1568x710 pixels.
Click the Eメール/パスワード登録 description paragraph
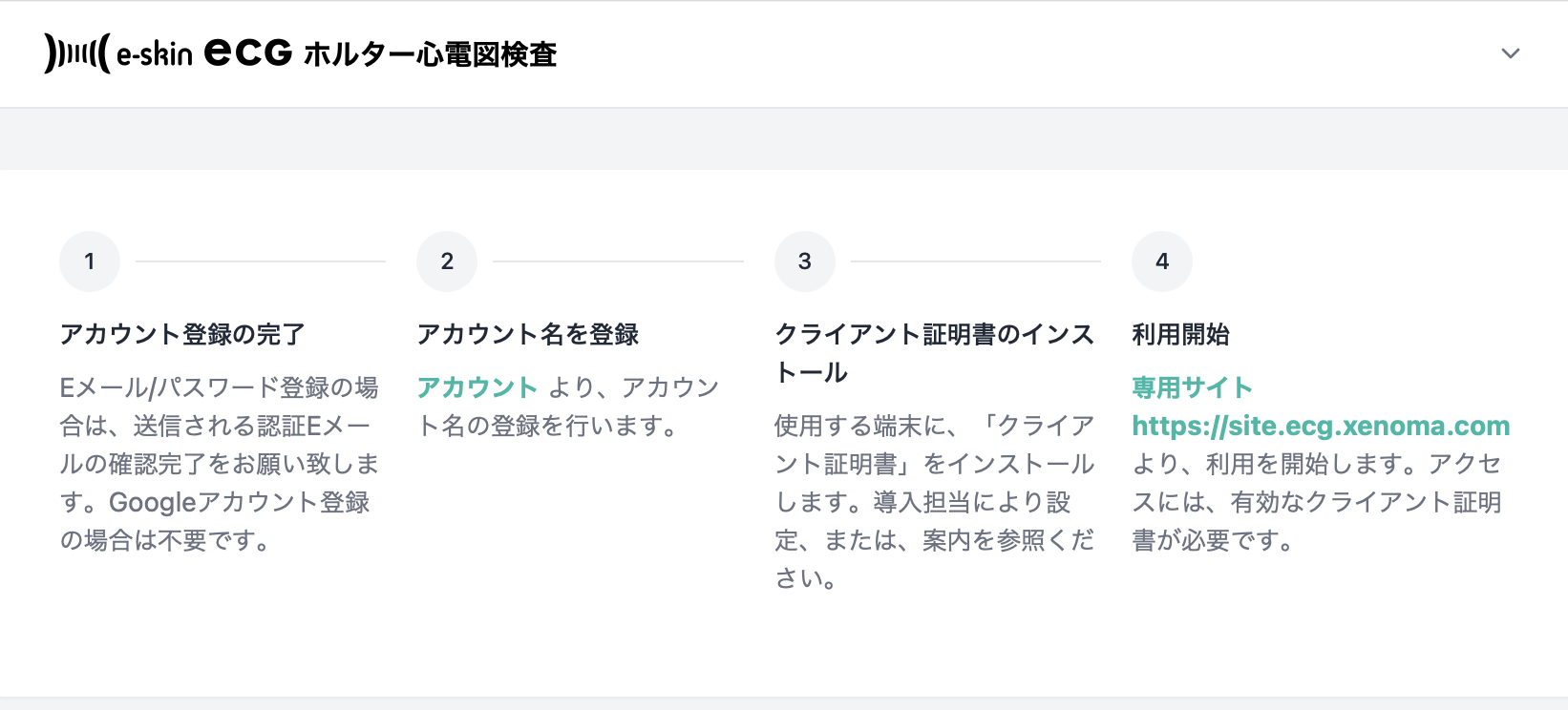[x=220, y=464]
